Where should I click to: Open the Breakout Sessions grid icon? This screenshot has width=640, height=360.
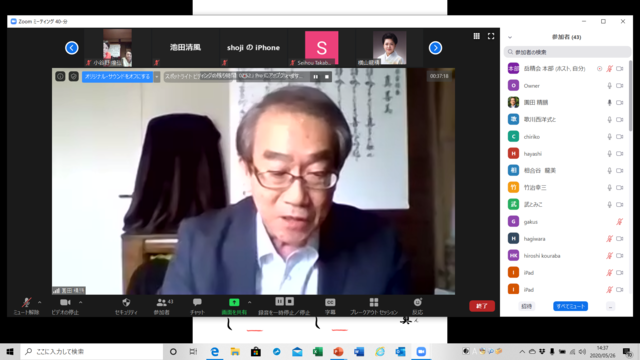click(373, 302)
